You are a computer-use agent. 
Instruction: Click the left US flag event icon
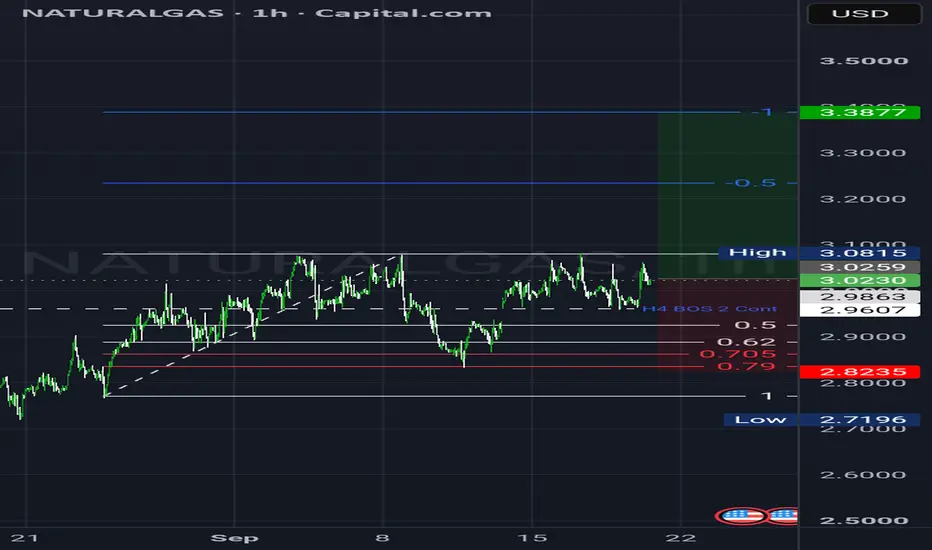[741, 515]
